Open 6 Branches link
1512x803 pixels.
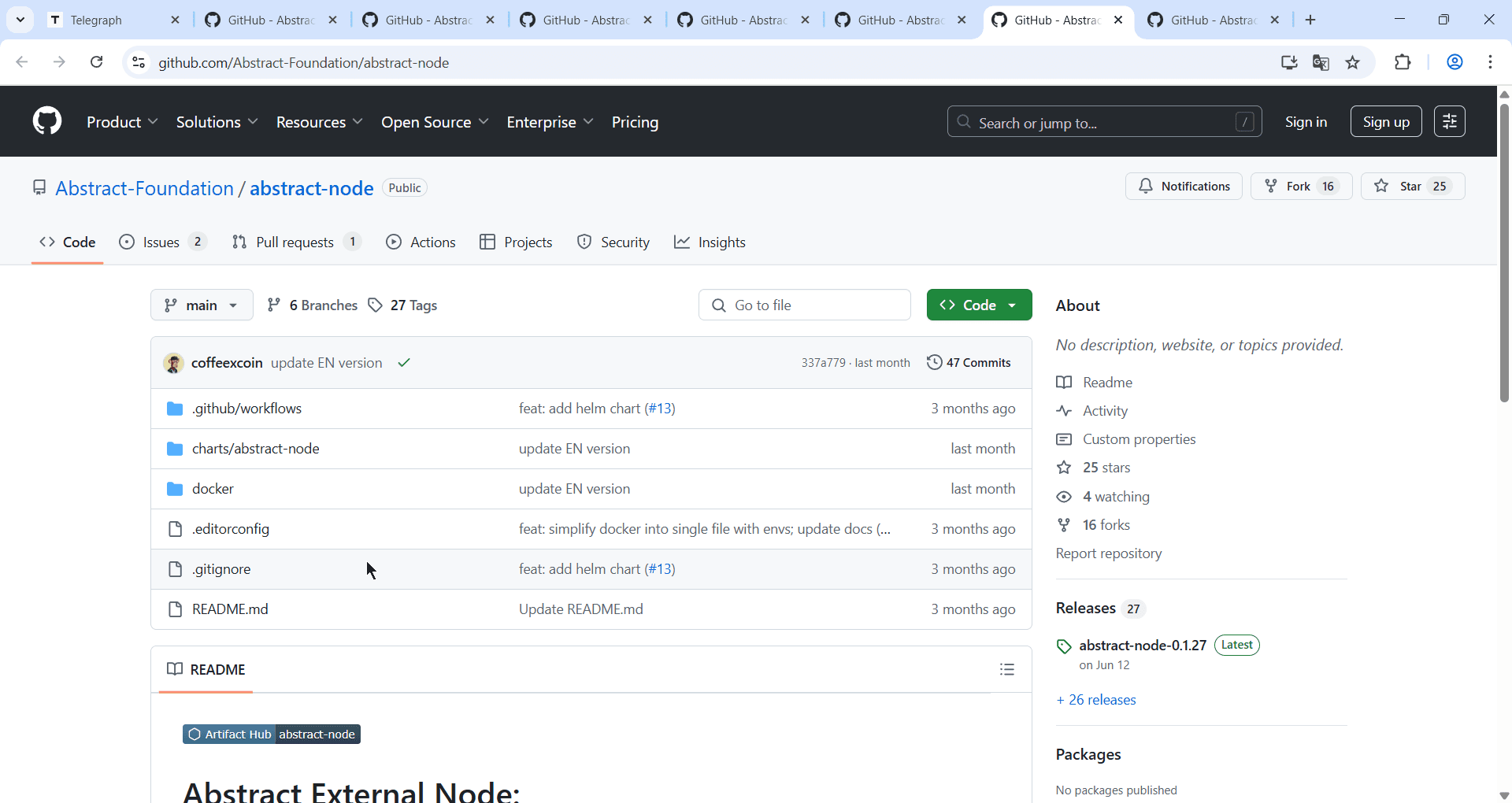tap(312, 305)
